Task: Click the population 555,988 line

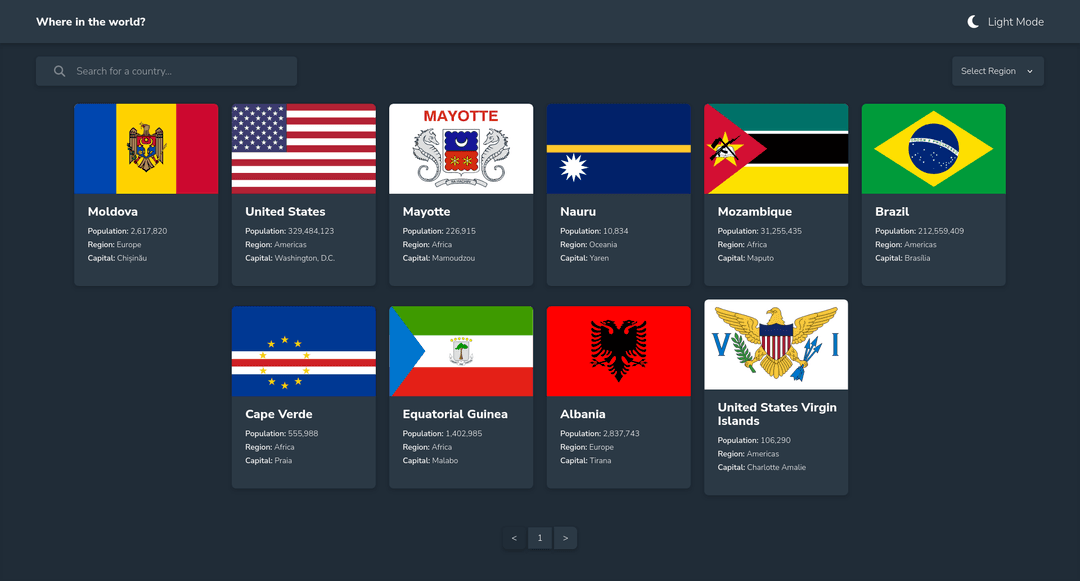Action: click(282, 434)
